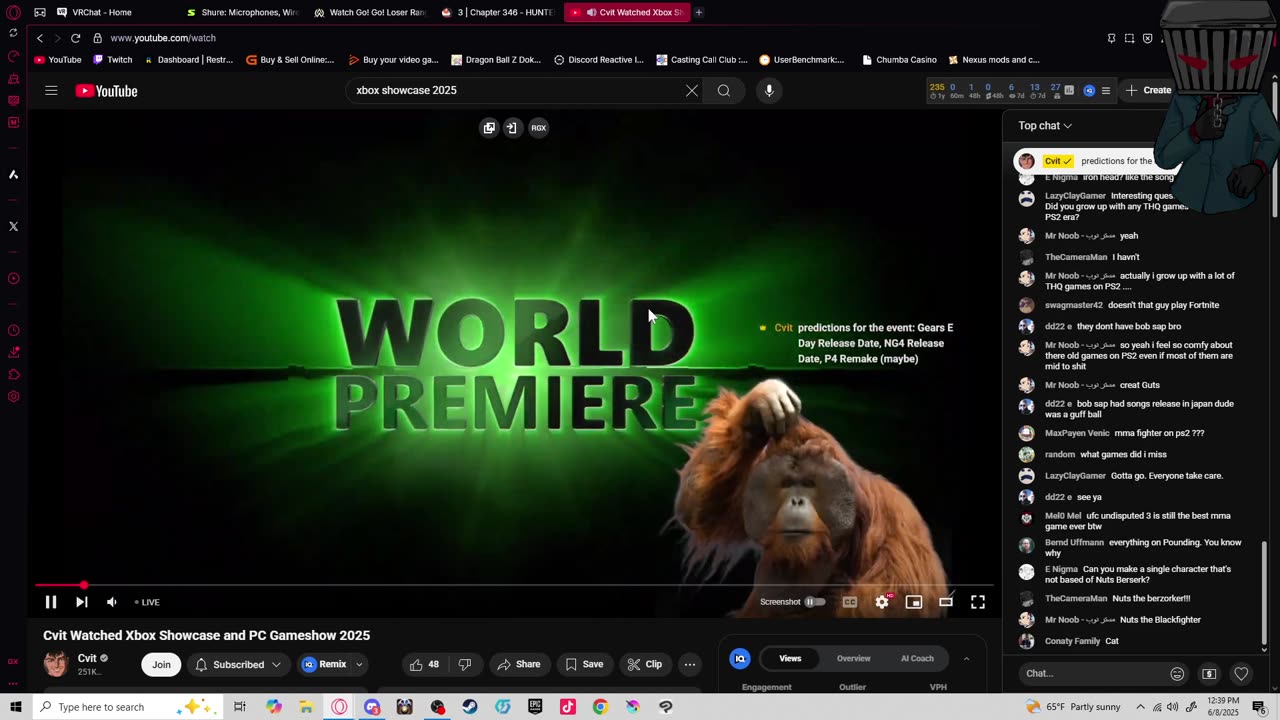Enable the miniplayer mode
The height and width of the screenshot is (720, 1280).
(x=914, y=602)
